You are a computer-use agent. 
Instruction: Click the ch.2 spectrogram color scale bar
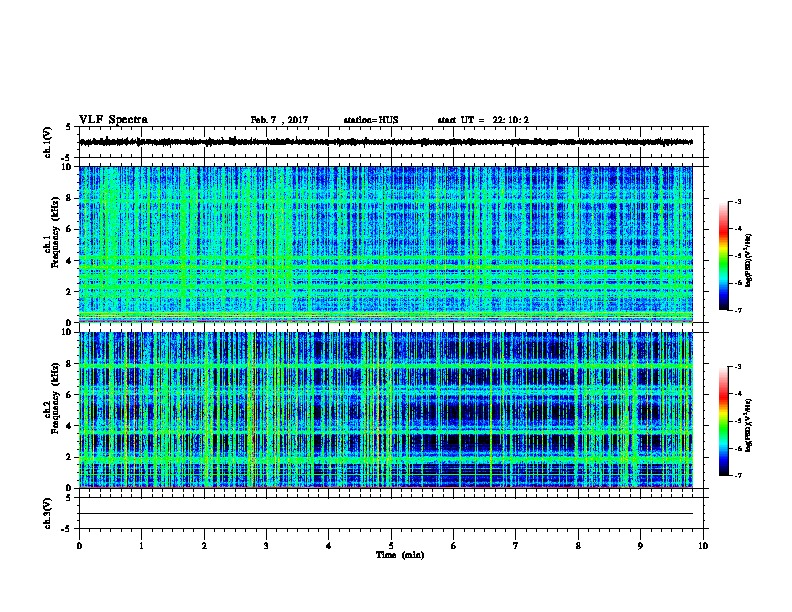(723, 421)
